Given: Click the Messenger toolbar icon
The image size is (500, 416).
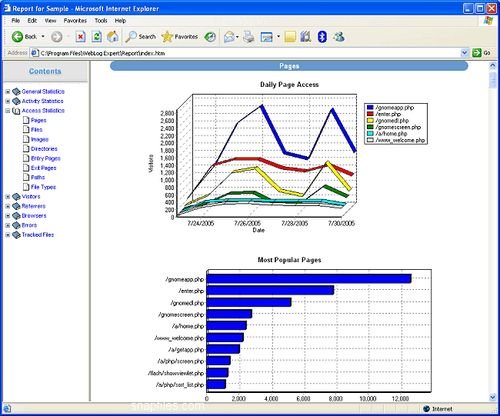Looking at the screenshot, I should [338, 37].
